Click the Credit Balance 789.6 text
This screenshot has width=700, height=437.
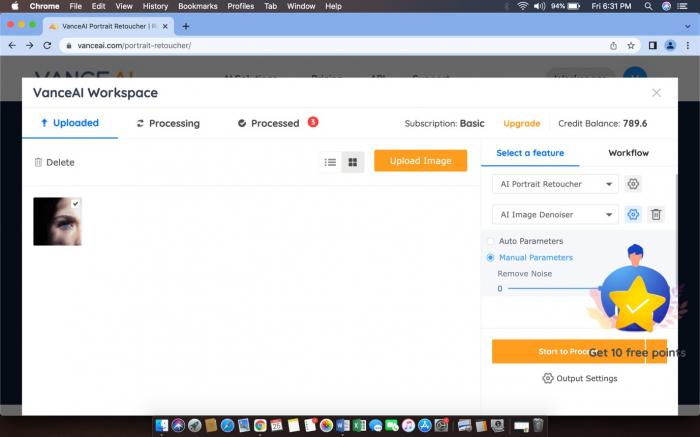pyautogui.click(x=602, y=124)
